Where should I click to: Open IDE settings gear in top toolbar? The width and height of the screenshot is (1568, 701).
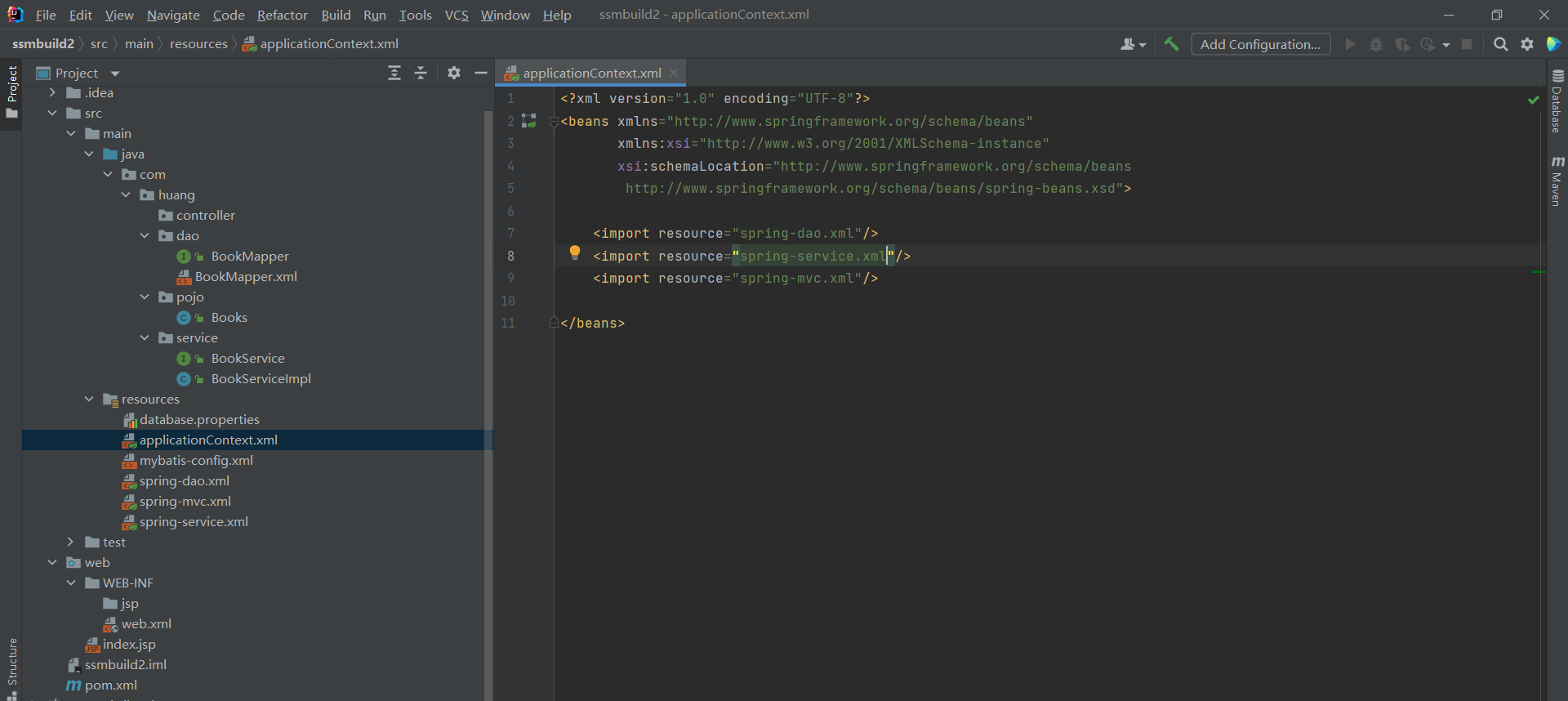pos(1527,44)
